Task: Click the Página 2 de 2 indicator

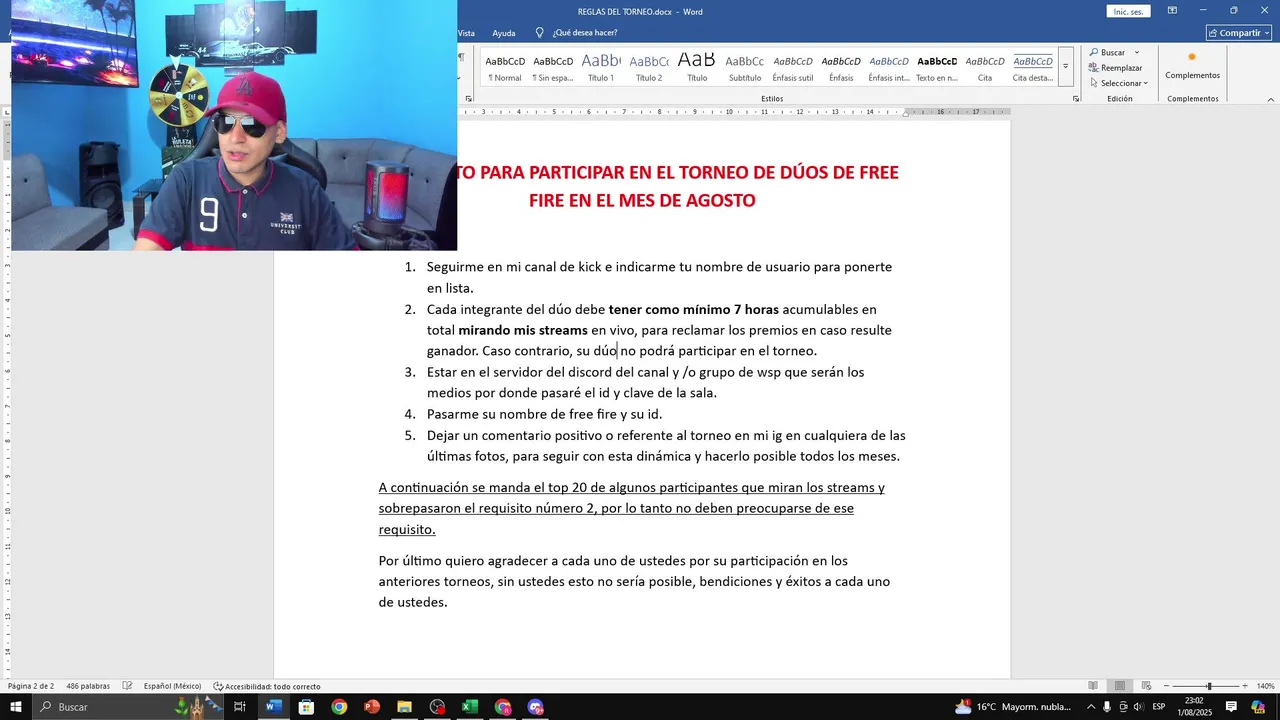Action: (31, 686)
